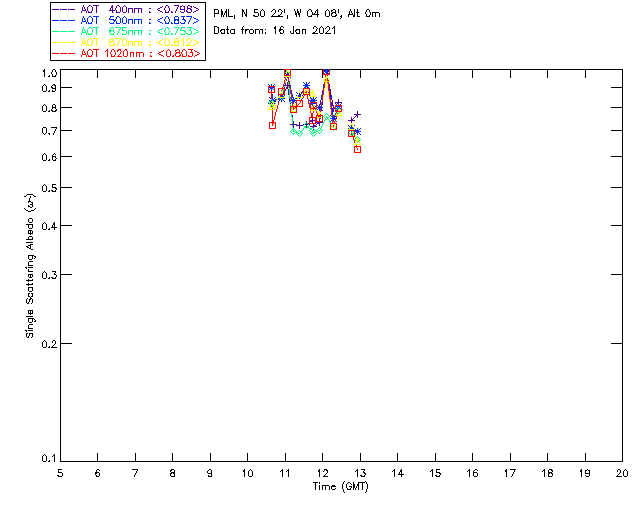This screenshot has height=512, width=640.
Task: Click the x-axis tick label 14
Action: [398, 473]
